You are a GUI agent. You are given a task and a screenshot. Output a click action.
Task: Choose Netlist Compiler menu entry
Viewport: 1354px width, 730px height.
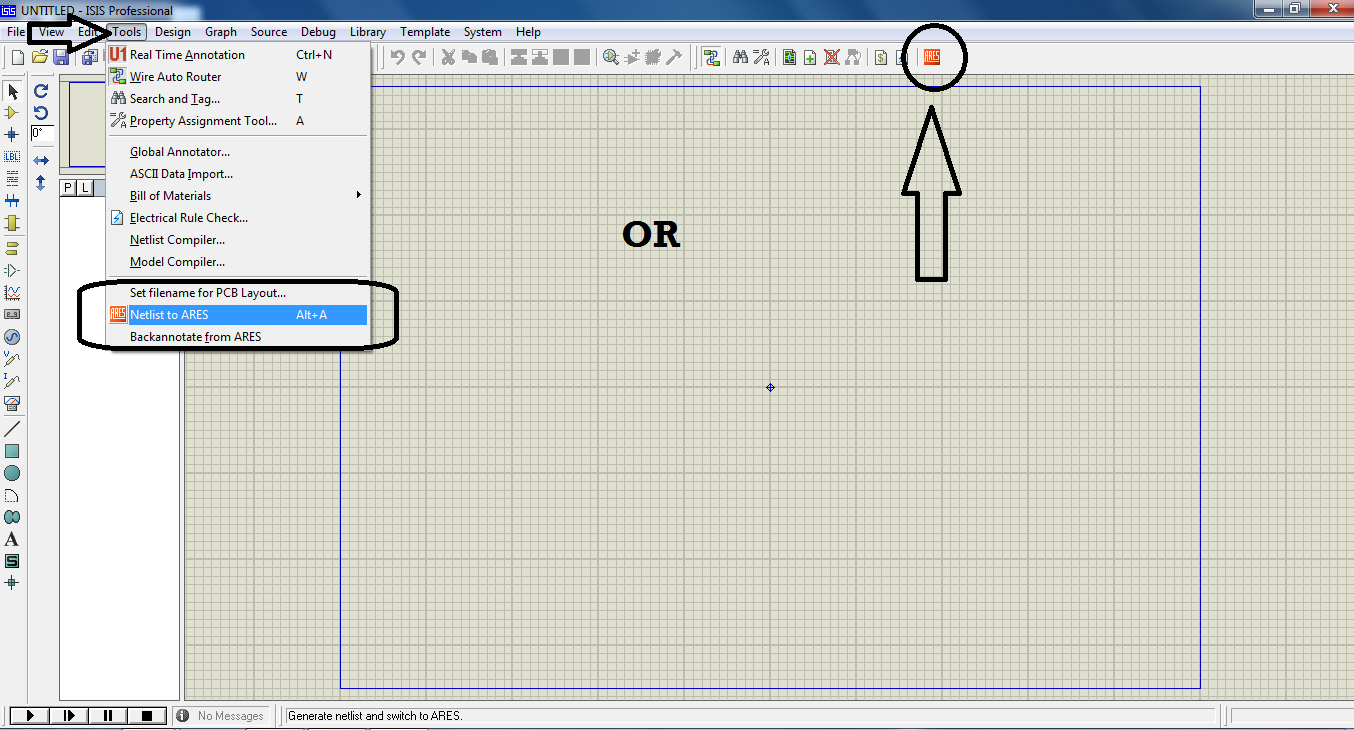238,240
